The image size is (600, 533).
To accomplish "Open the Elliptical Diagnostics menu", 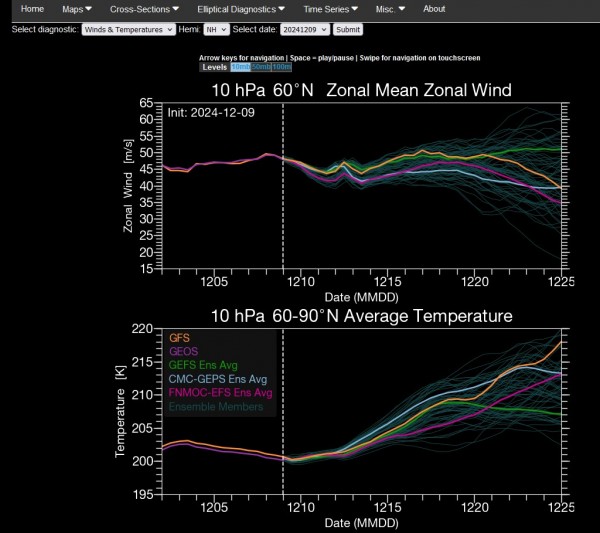I will (x=241, y=9).
